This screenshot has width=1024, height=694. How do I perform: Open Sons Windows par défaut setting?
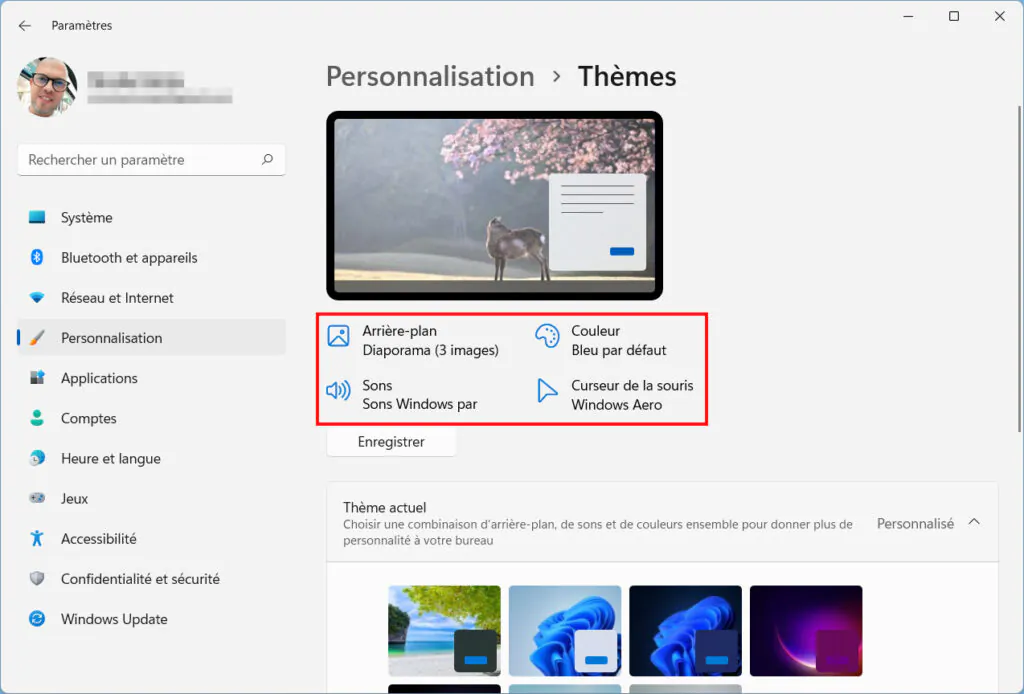tap(402, 394)
